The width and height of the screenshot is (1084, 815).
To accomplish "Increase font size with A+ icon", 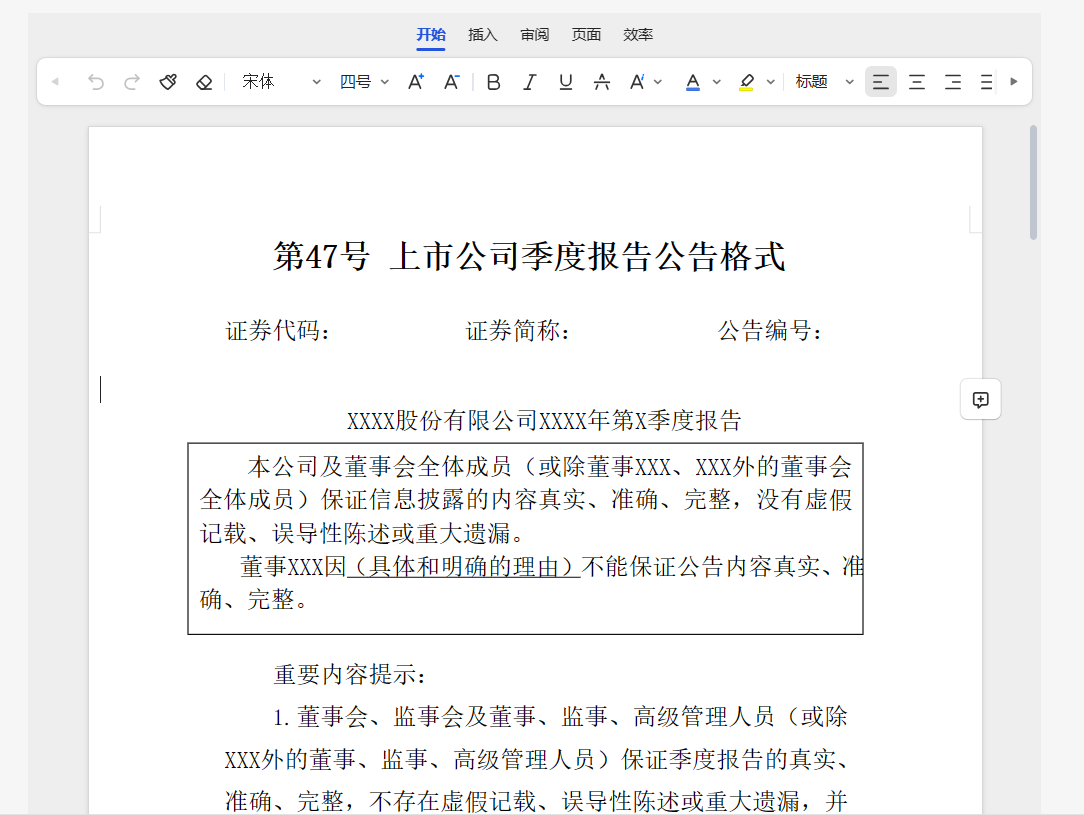I will tap(415, 82).
